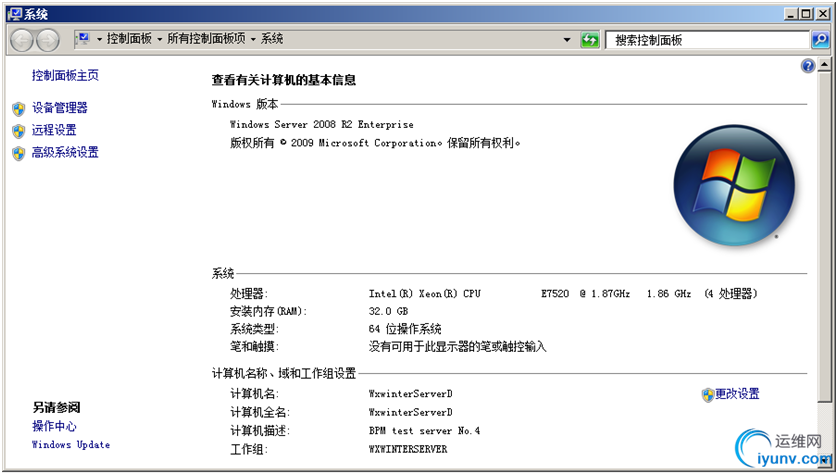The image size is (838, 475).
Task: Click the shield icon next to 设备管理器
Action: pyautogui.click(x=19, y=109)
